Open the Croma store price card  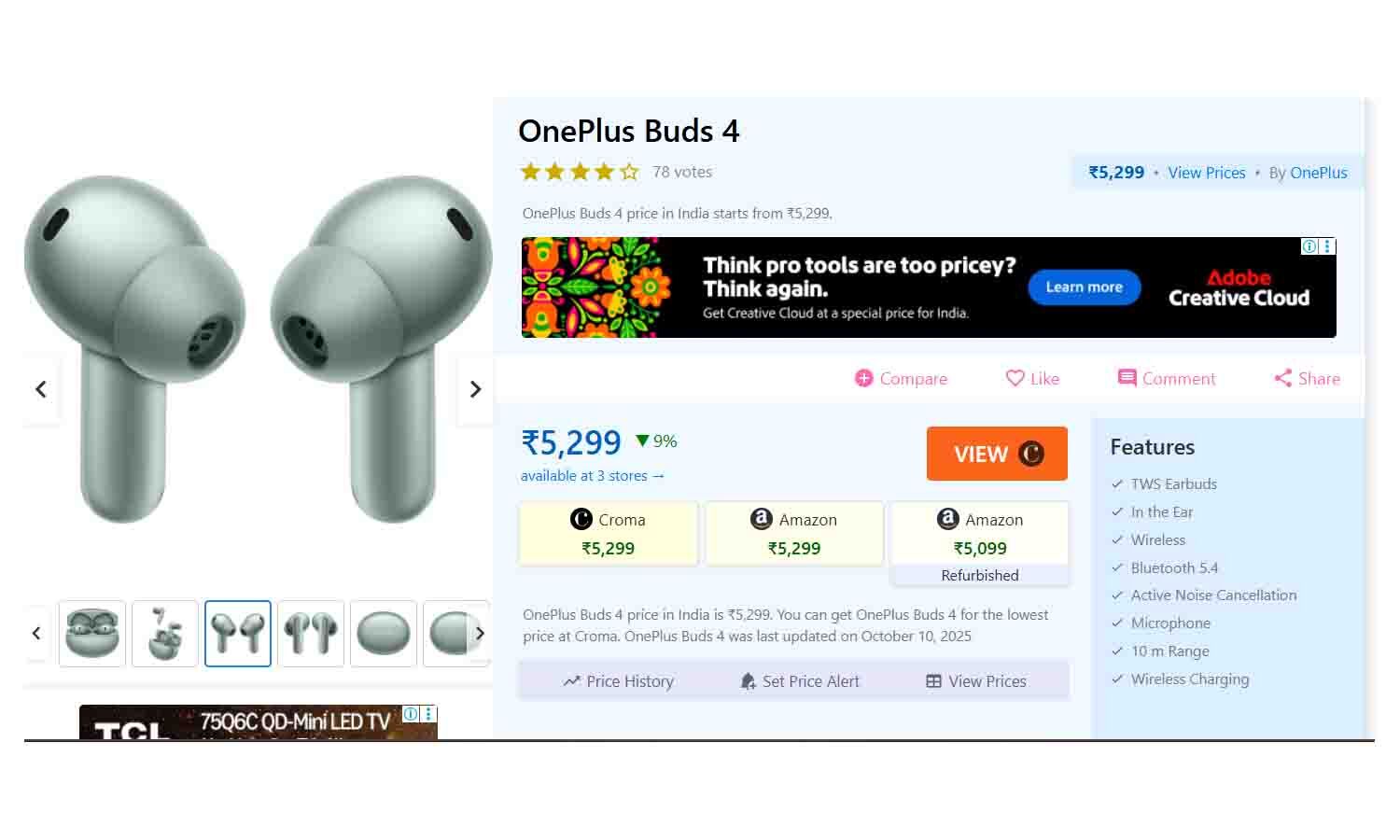coord(609,534)
